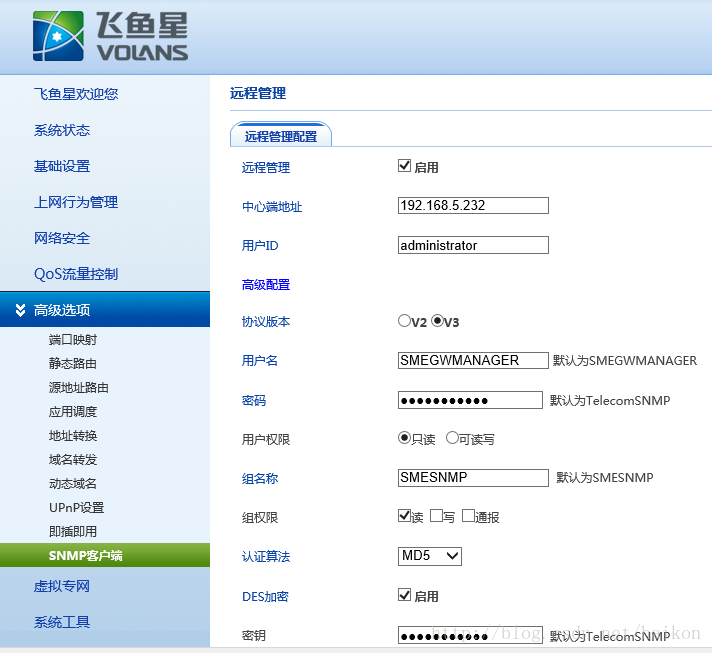Open QoS流量控制 menu
Image resolution: width=712 pixels, height=653 pixels.
76,274
